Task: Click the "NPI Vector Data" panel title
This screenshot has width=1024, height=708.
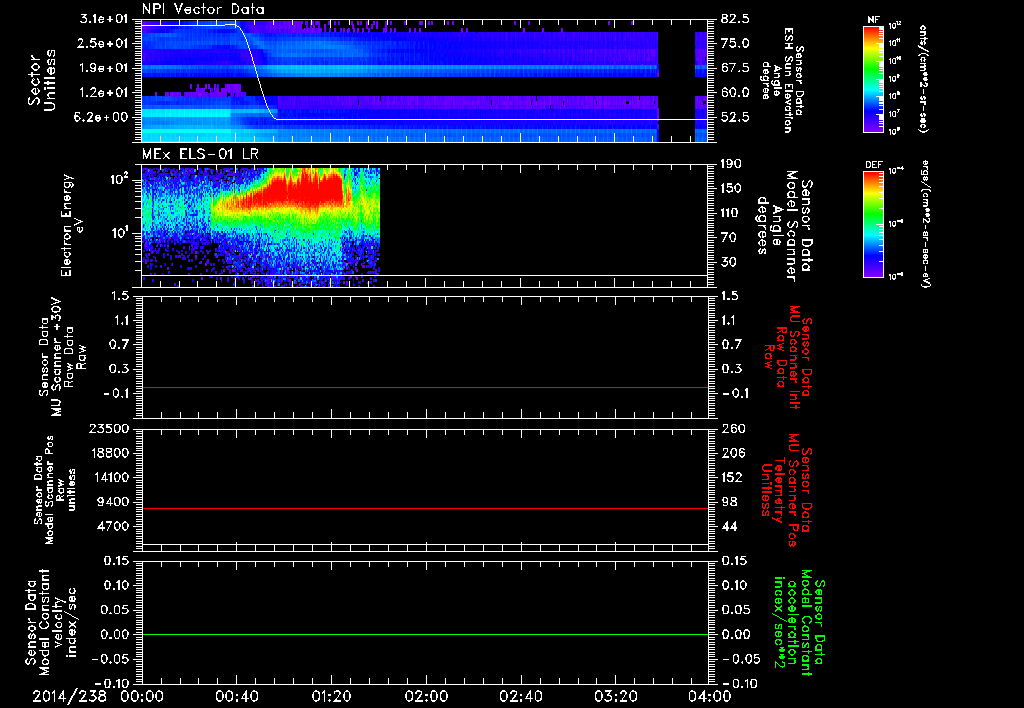Action: click(x=203, y=9)
